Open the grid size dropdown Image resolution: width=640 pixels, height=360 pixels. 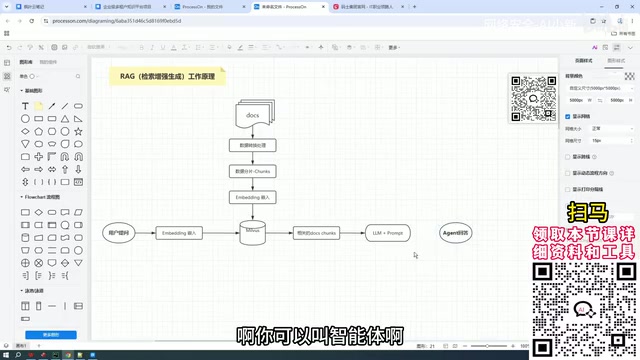(613, 129)
